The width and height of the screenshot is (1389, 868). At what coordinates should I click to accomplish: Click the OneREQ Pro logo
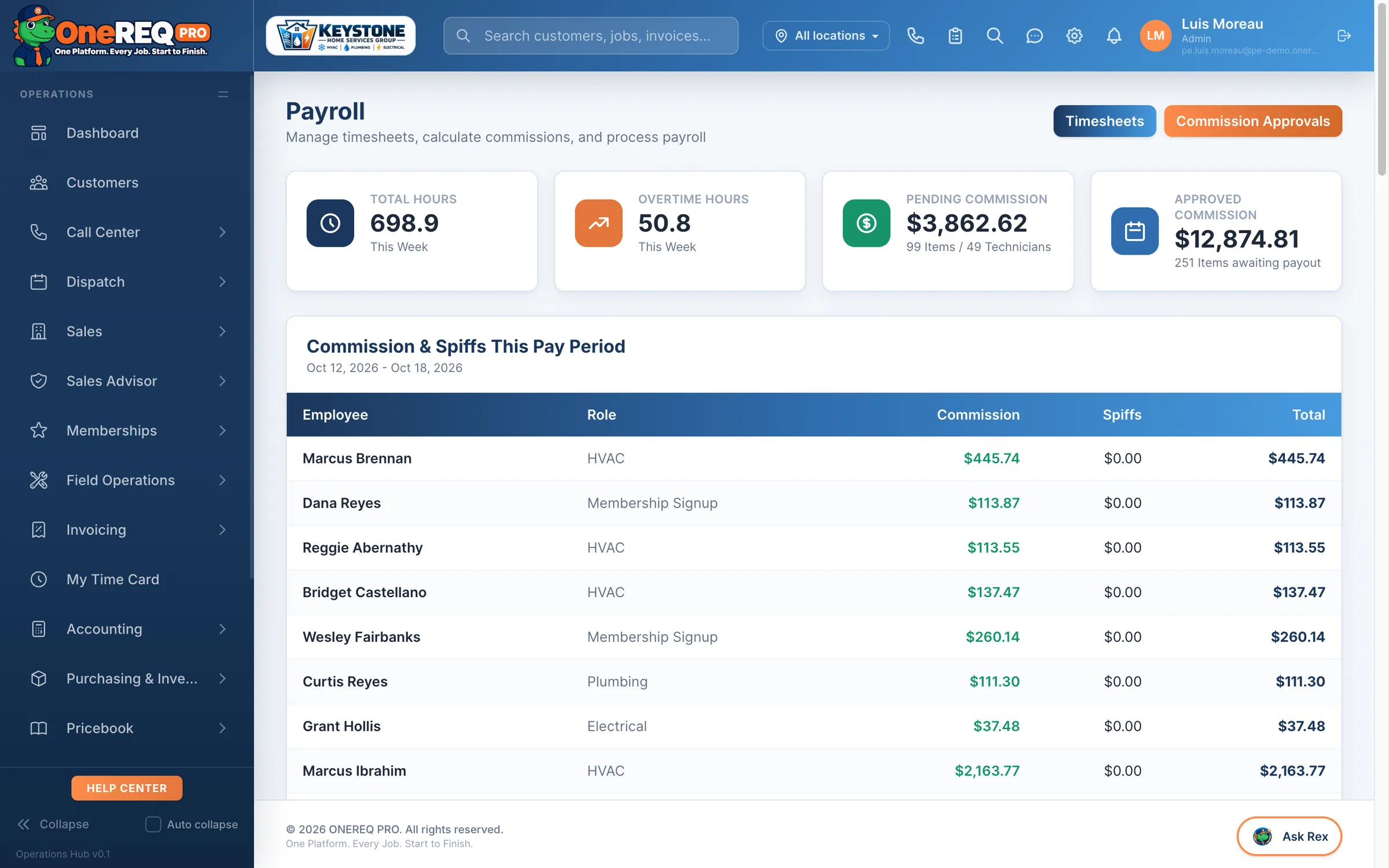tap(111, 36)
